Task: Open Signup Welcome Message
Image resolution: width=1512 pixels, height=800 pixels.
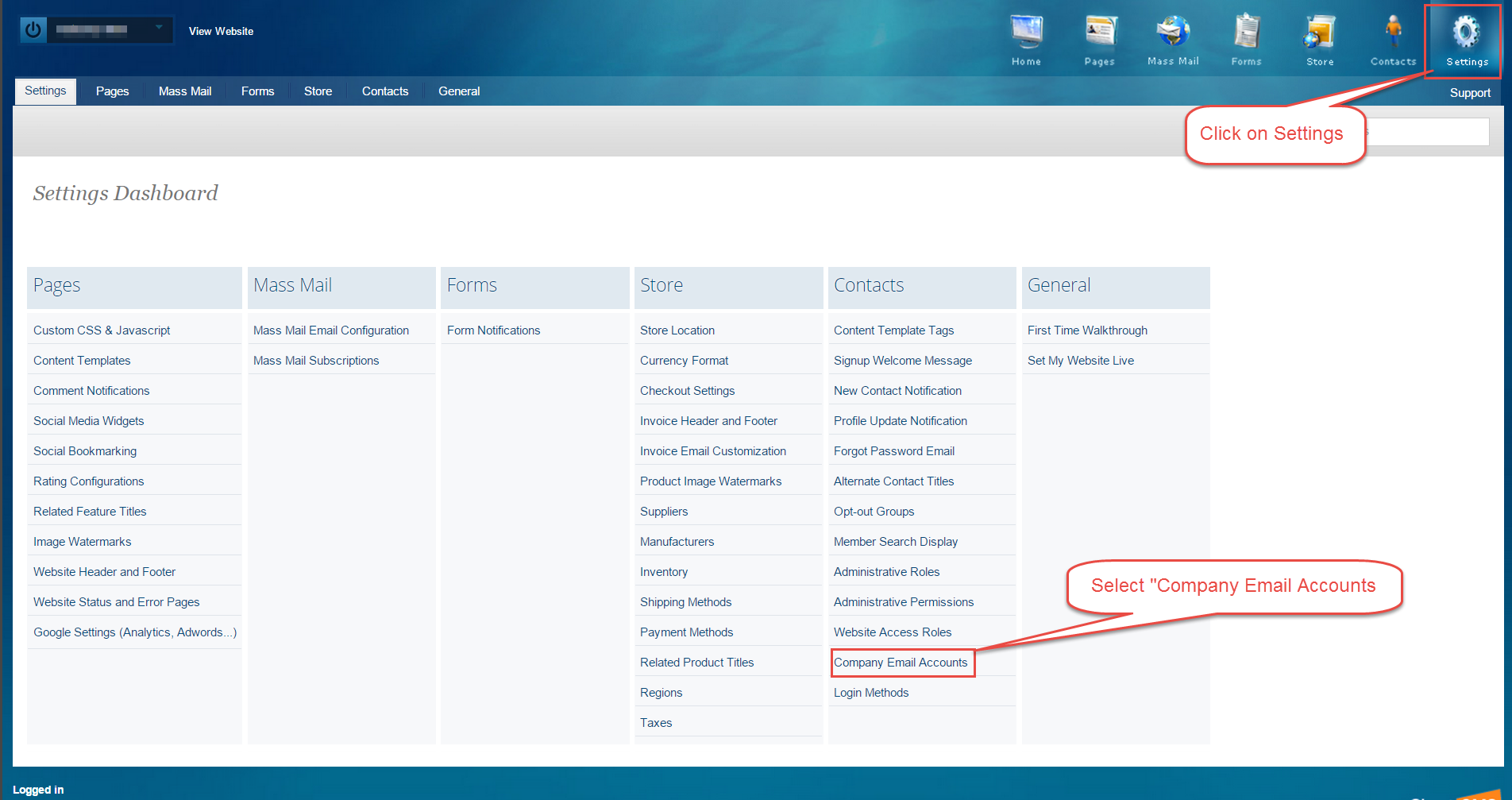Action: click(902, 361)
